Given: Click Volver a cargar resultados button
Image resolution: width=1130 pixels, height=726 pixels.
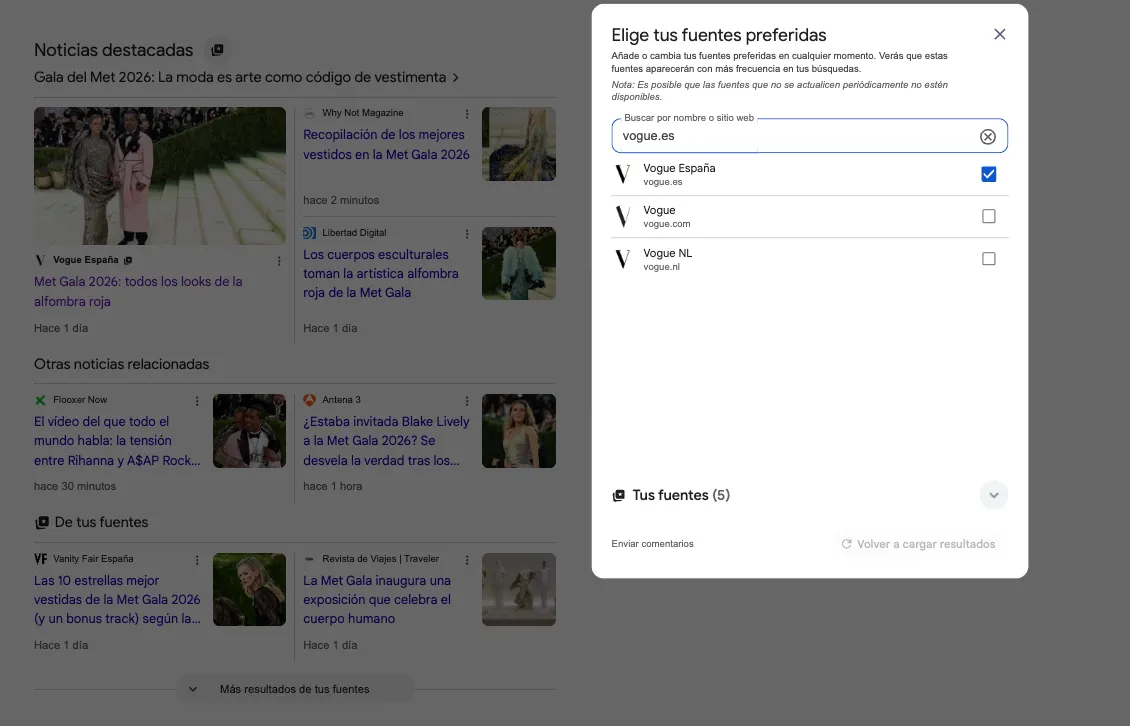Looking at the screenshot, I should click(918, 544).
